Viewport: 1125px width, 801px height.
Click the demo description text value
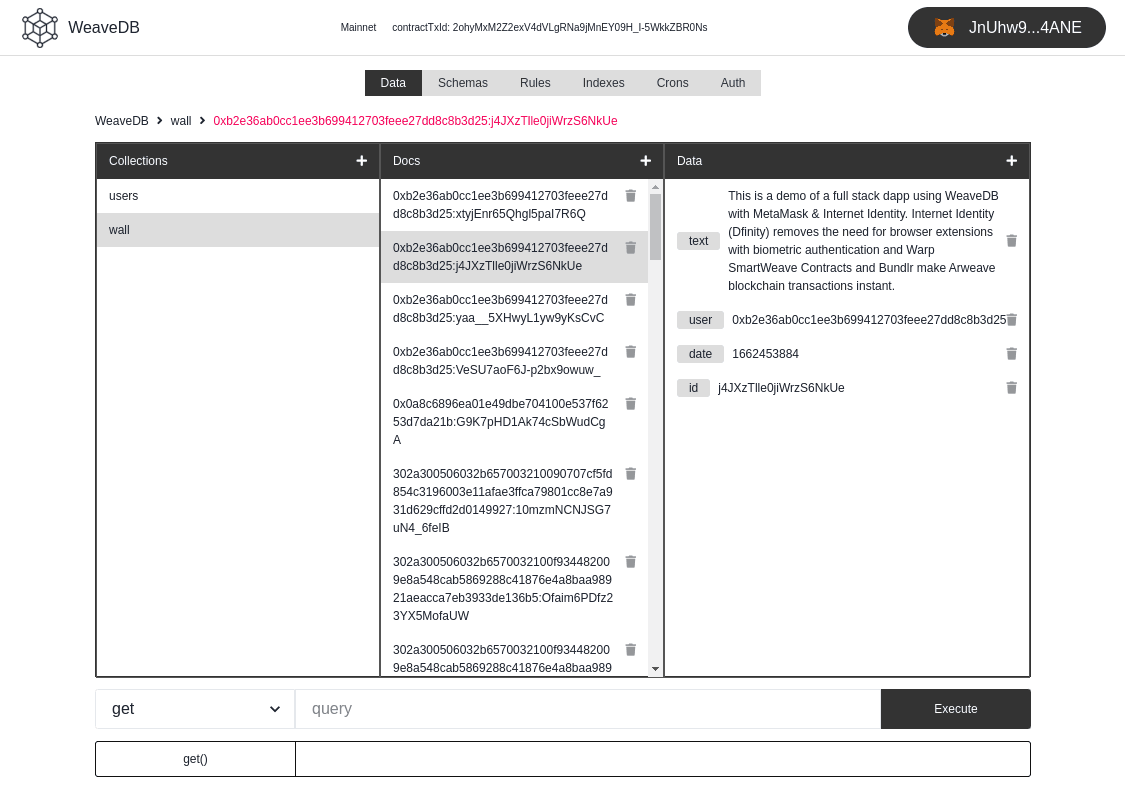coord(863,241)
